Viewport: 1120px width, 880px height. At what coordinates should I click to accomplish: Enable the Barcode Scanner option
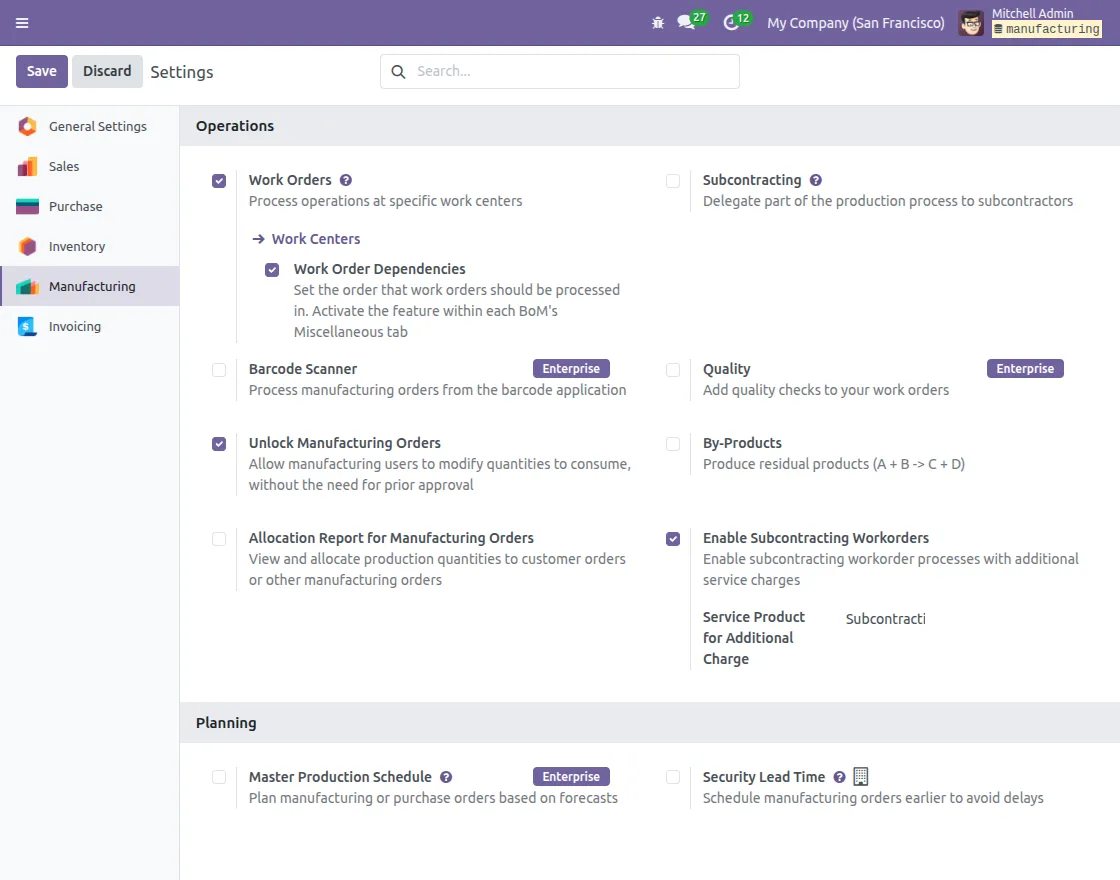[x=219, y=370]
